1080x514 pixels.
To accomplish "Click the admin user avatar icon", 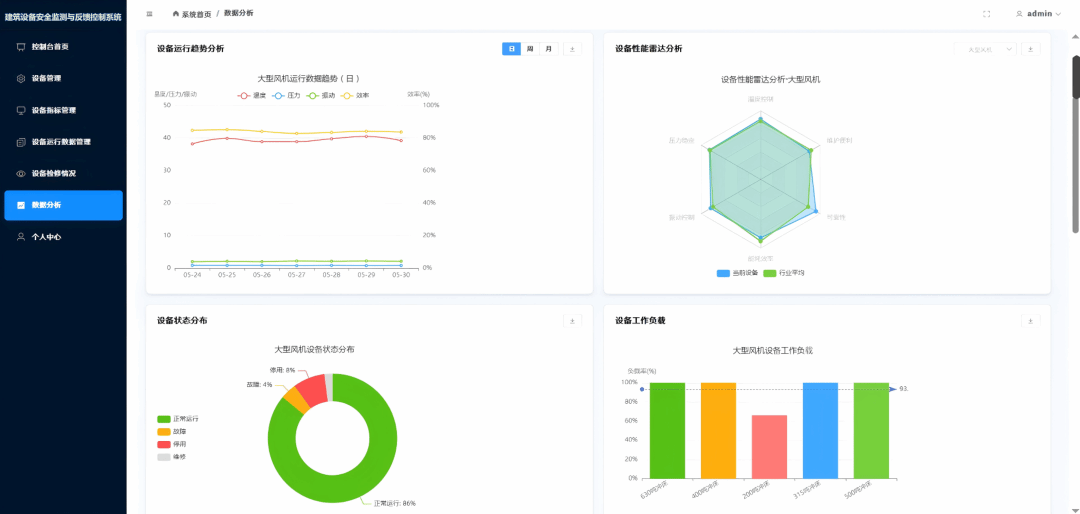I will (1020, 14).
